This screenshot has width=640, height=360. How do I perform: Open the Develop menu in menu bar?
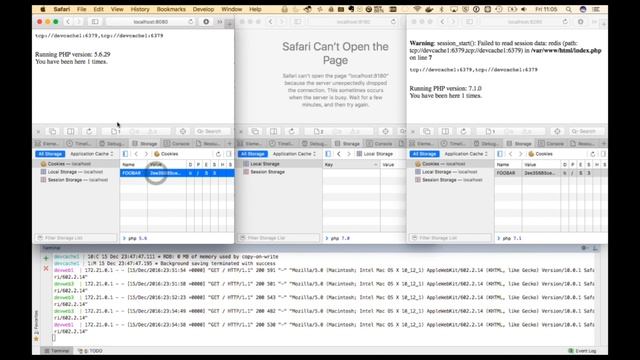203,9
